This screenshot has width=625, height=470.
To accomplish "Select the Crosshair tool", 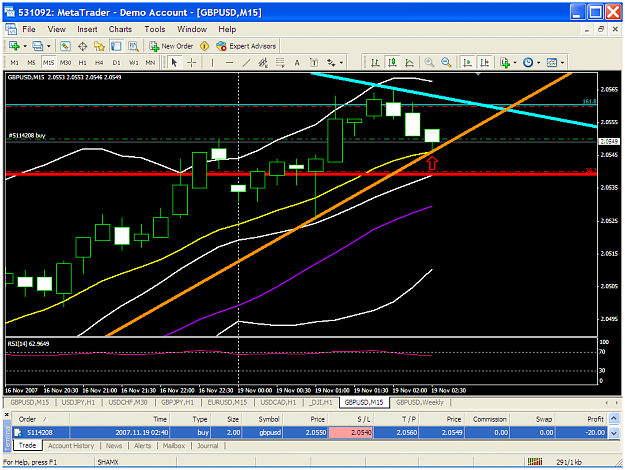I will coord(192,63).
